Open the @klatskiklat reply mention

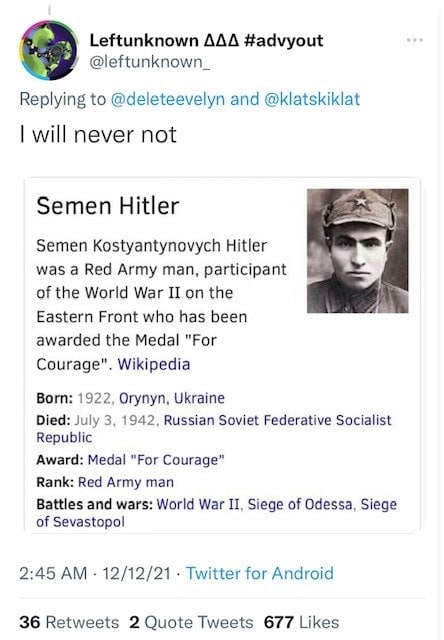click(x=312, y=99)
